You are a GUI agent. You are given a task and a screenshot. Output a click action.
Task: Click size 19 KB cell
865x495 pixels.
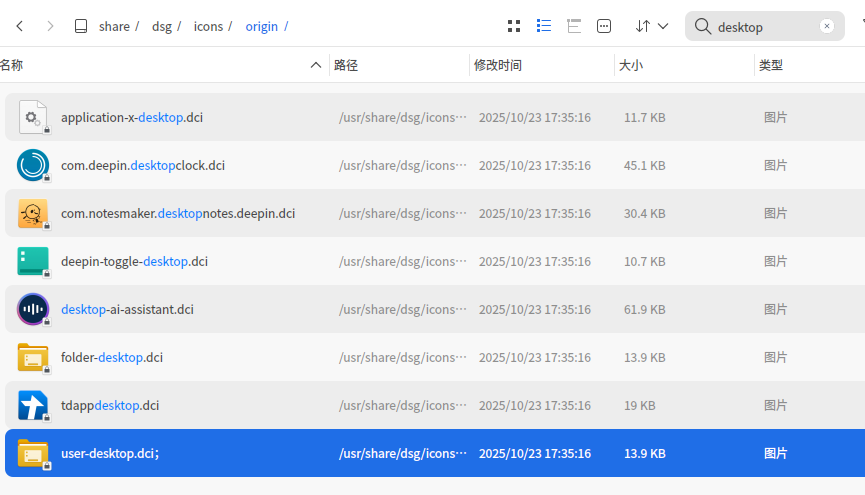(x=639, y=406)
